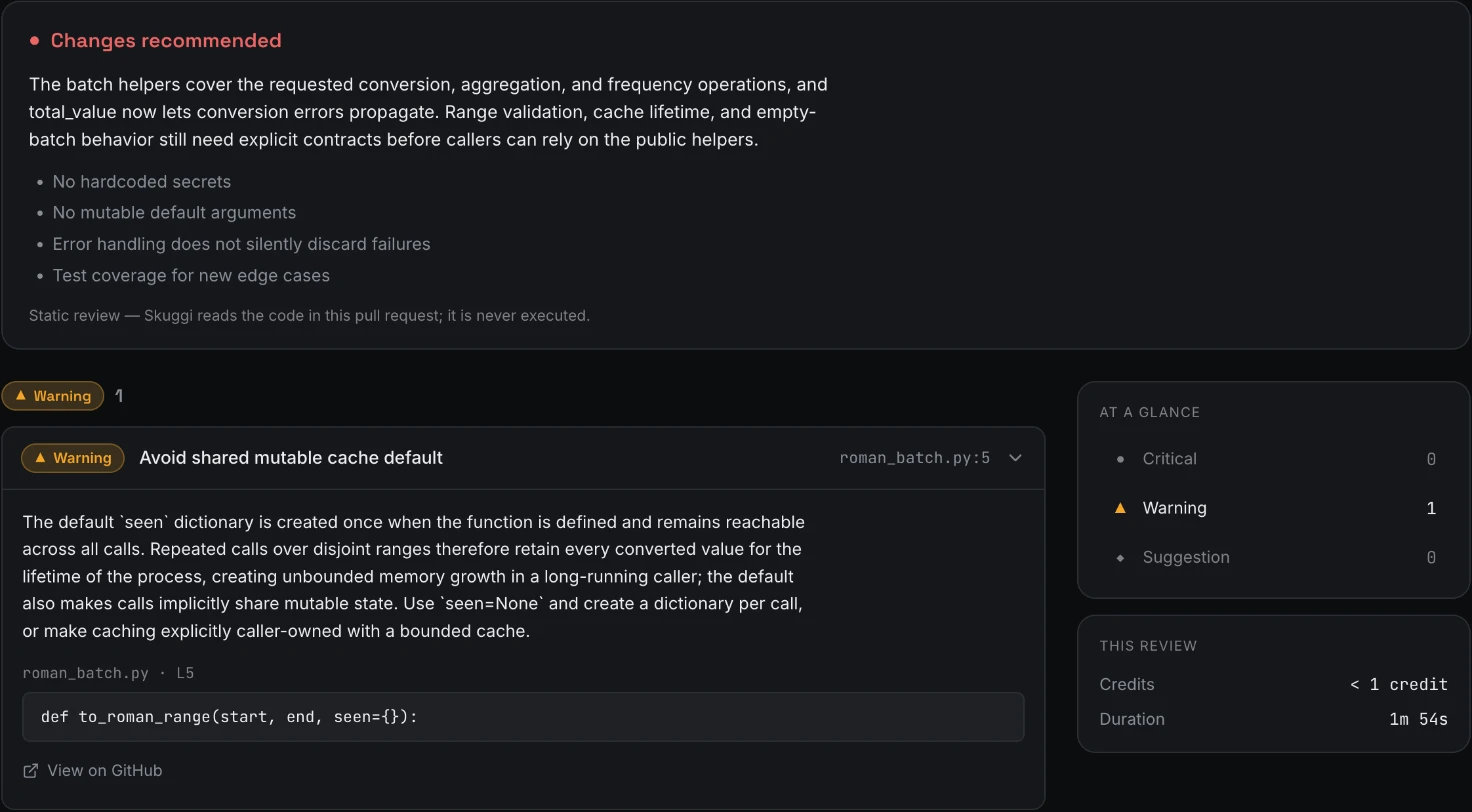Click the Changes recommended heading

pyautogui.click(x=166, y=41)
